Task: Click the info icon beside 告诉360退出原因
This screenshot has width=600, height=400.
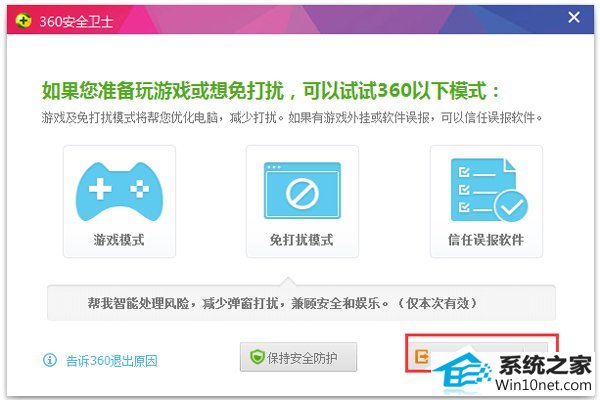Action: pyautogui.click(x=50, y=360)
